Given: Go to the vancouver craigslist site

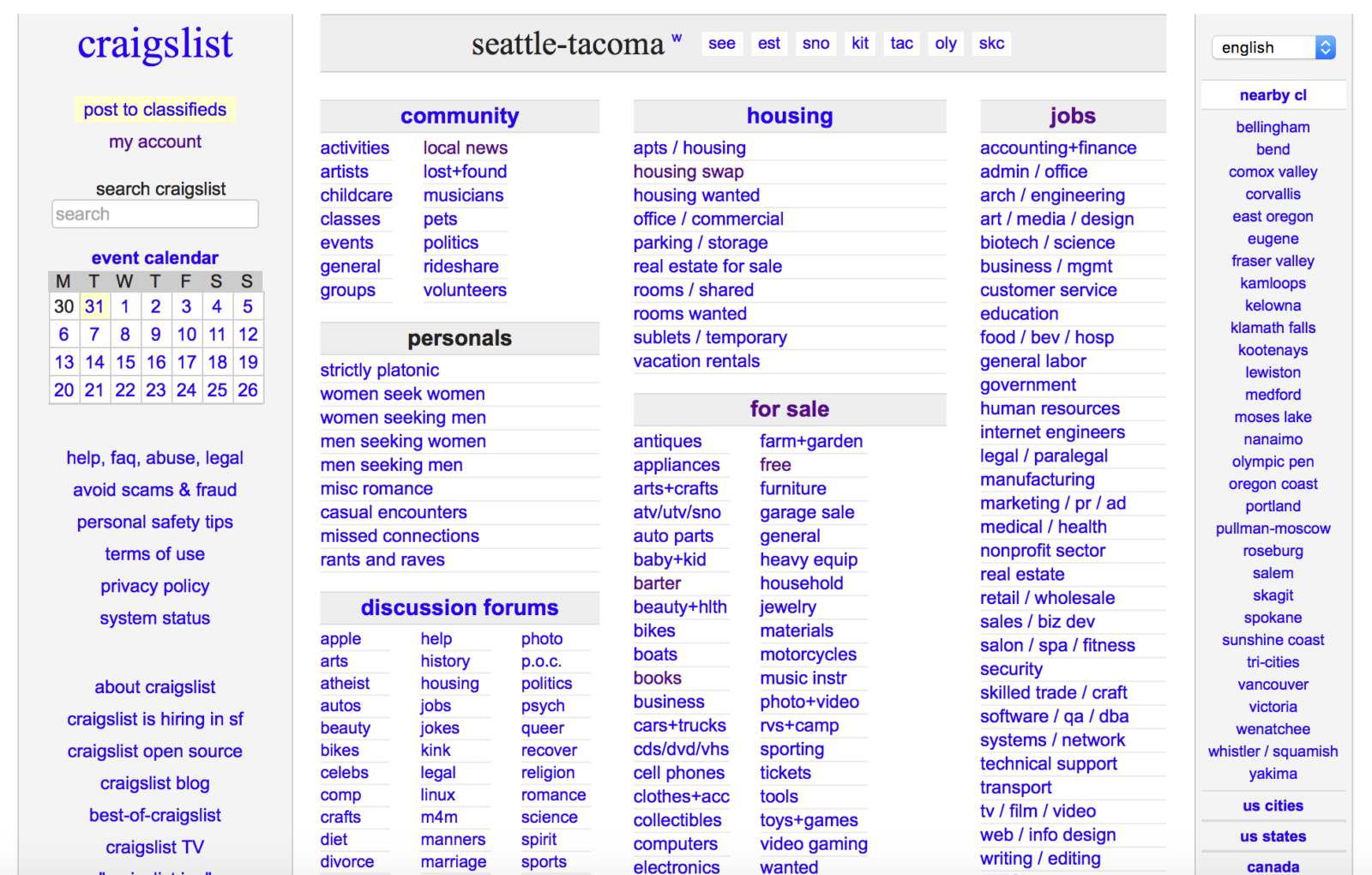Looking at the screenshot, I should [1273, 685].
